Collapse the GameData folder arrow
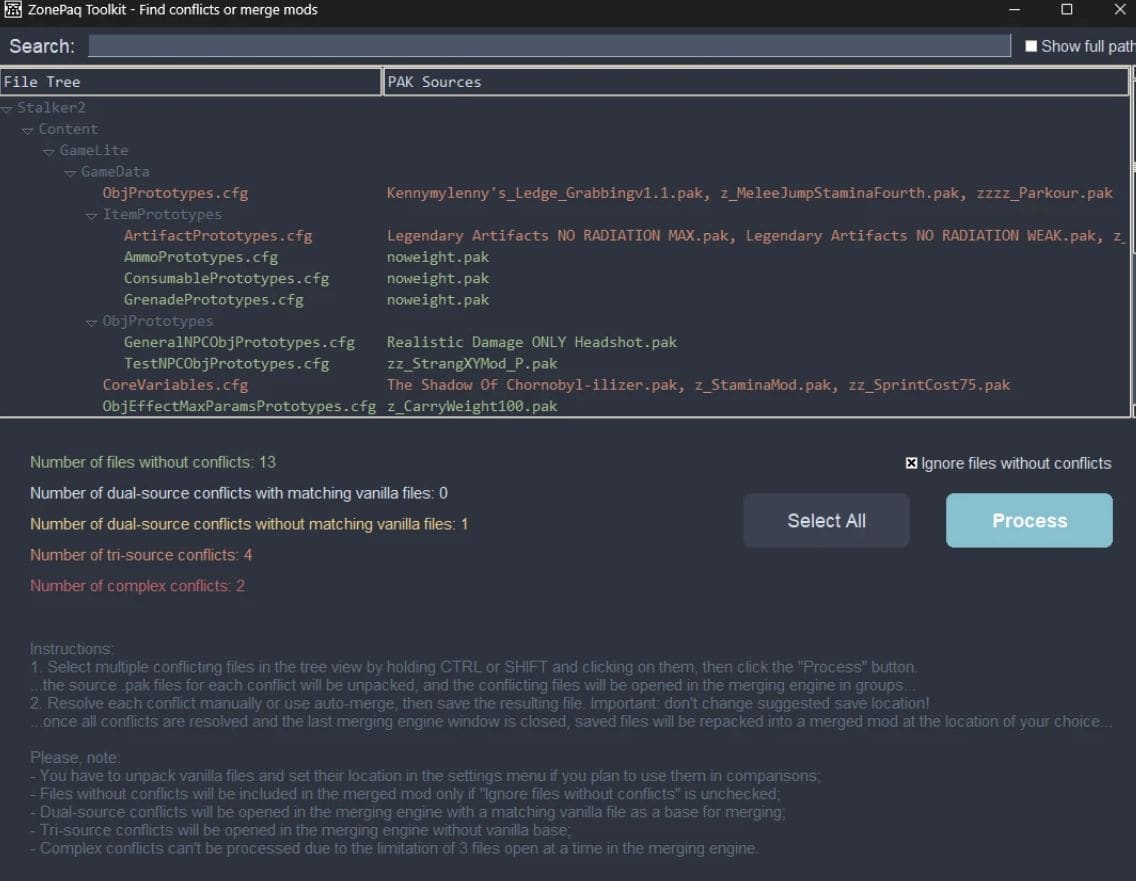This screenshot has width=1136, height=881. point(71,173)
